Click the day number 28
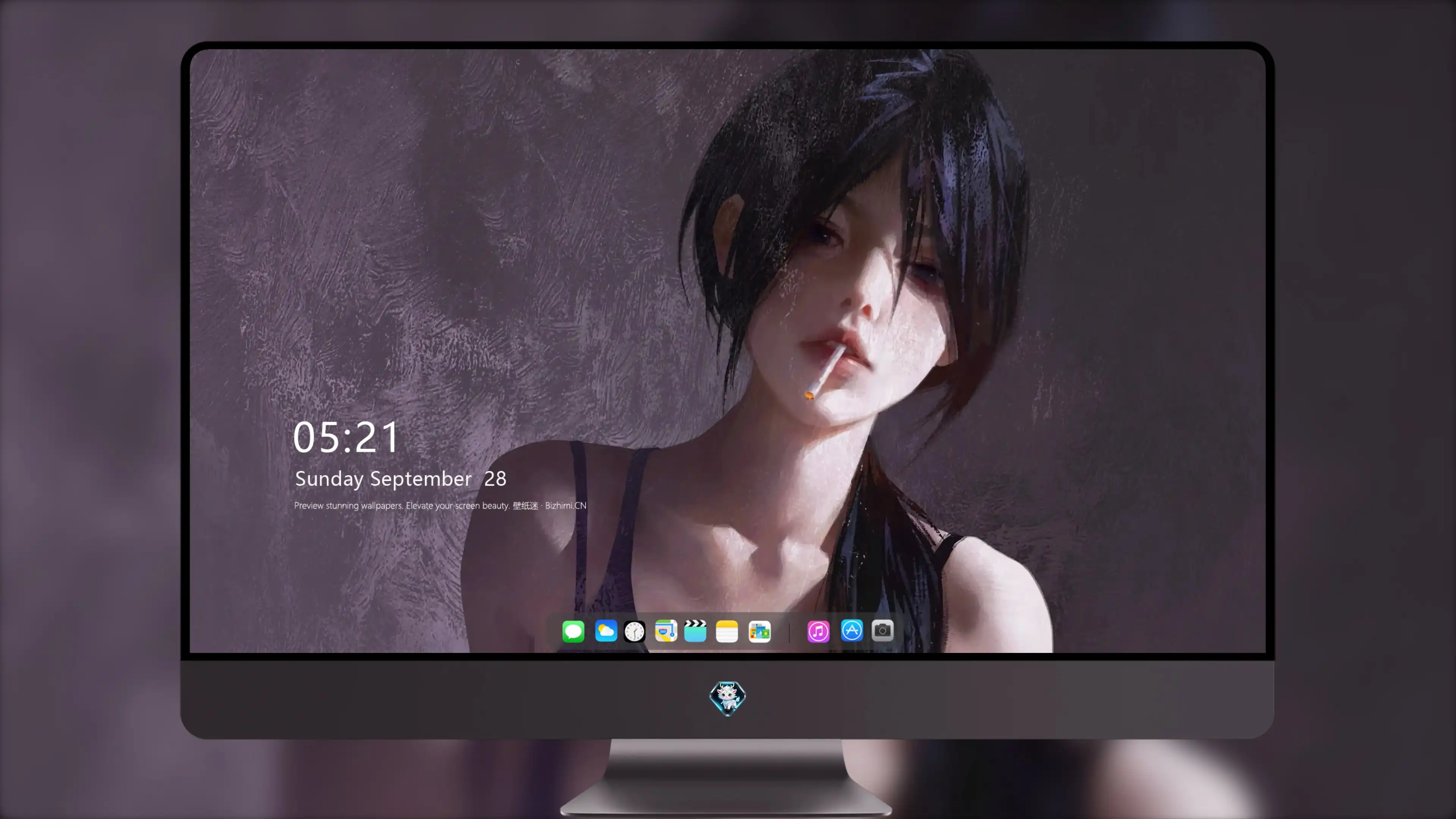The width and height of the screenshot is (1456, 819). tap(495, 479)
